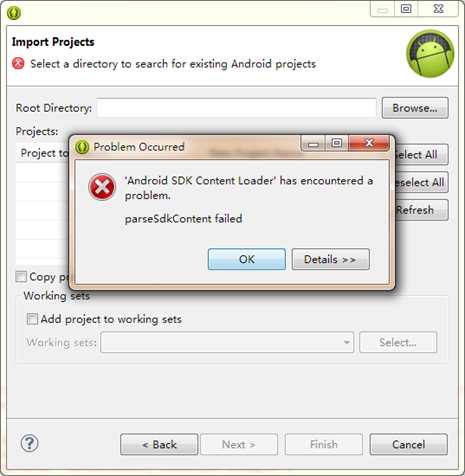Image resolution: width=465 pixels, height=476 pixels.
Task: Click the Android robot wizard logo
Action: [x=430, y=54]
